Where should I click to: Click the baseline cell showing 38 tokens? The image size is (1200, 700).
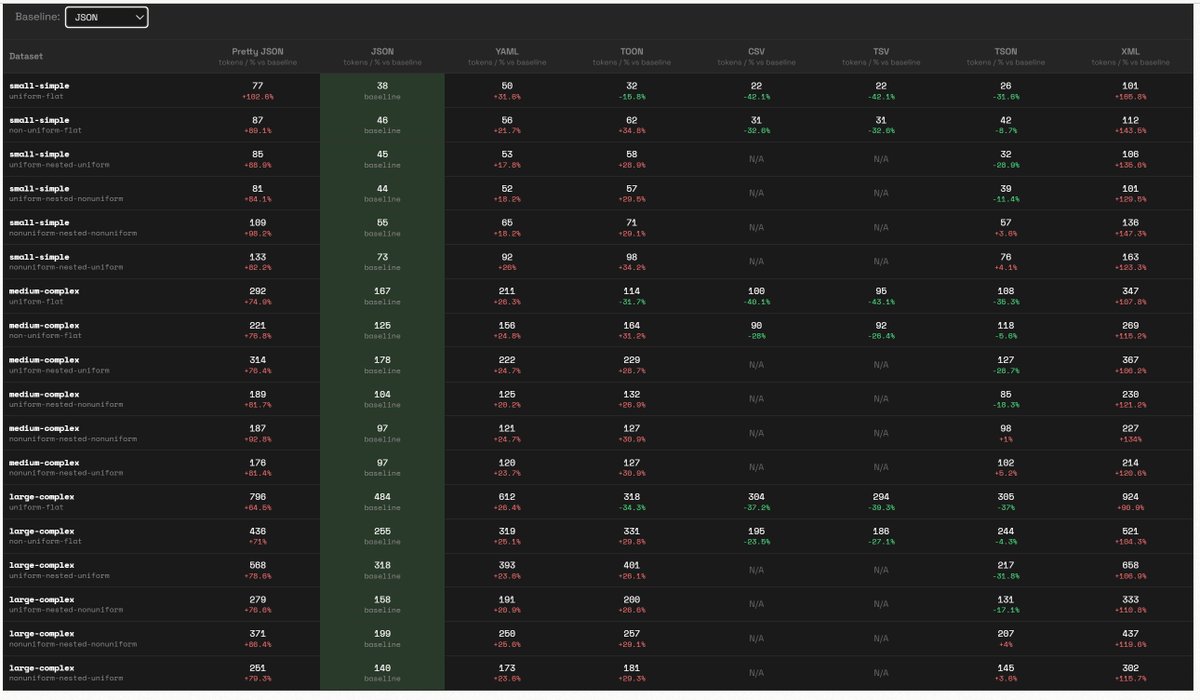382,85
